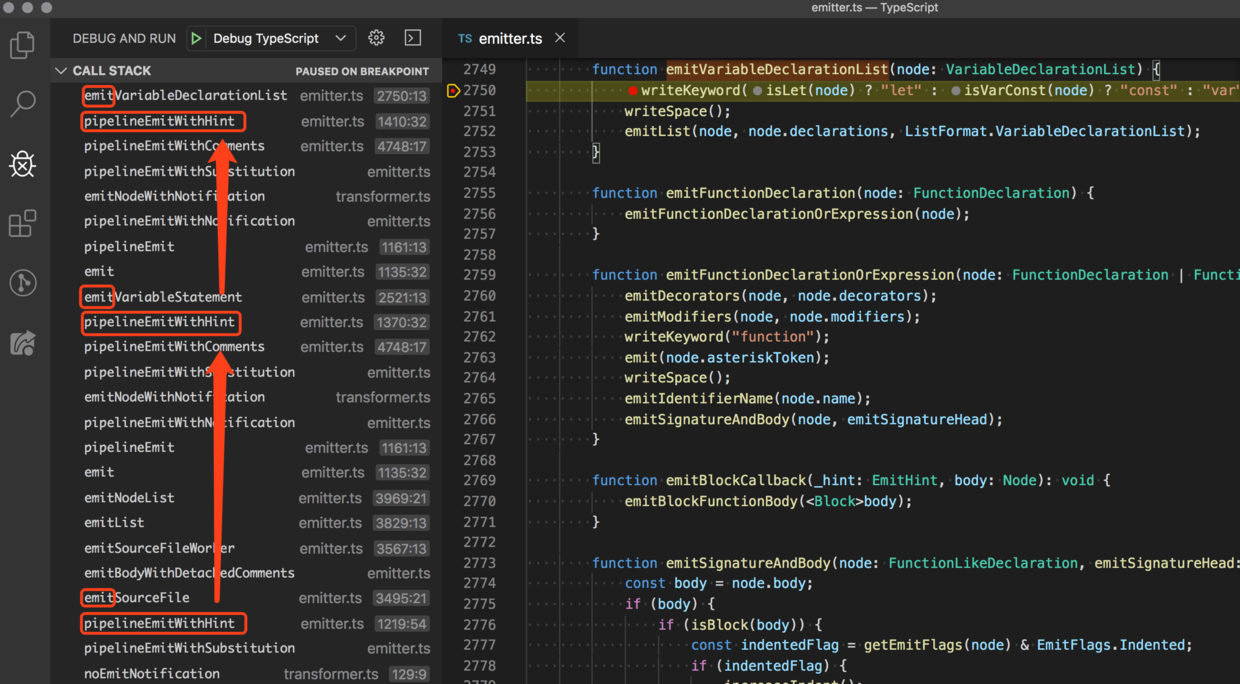This screenshot has width=1240, height=684.
Task: Click the macOS green zoom window button
Action: click(47, 8)
